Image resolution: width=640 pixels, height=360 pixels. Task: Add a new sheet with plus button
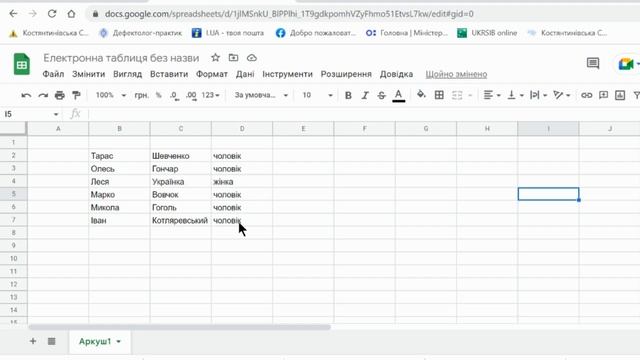[x=33, y=341]
